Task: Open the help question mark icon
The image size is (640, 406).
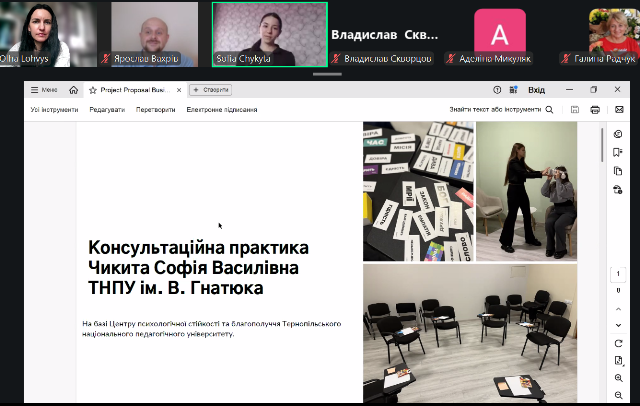Action: tap(497, 90)
